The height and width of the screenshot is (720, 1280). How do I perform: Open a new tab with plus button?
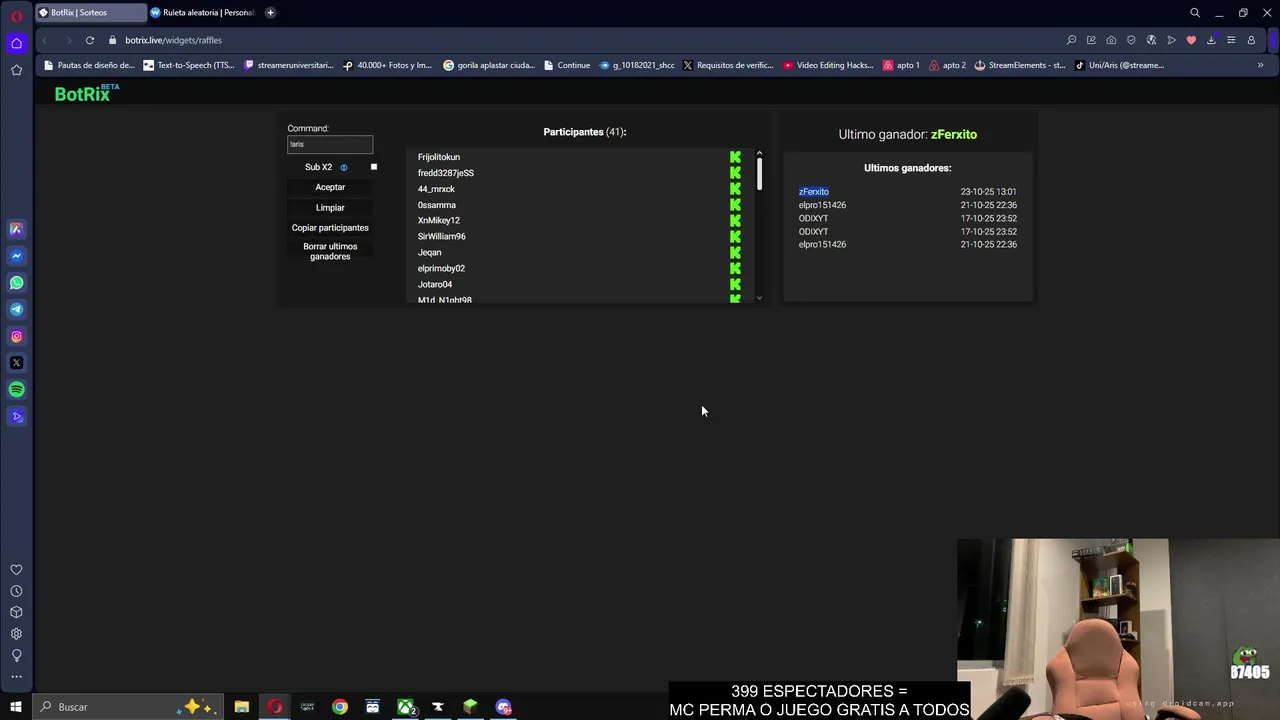[270, 13]
